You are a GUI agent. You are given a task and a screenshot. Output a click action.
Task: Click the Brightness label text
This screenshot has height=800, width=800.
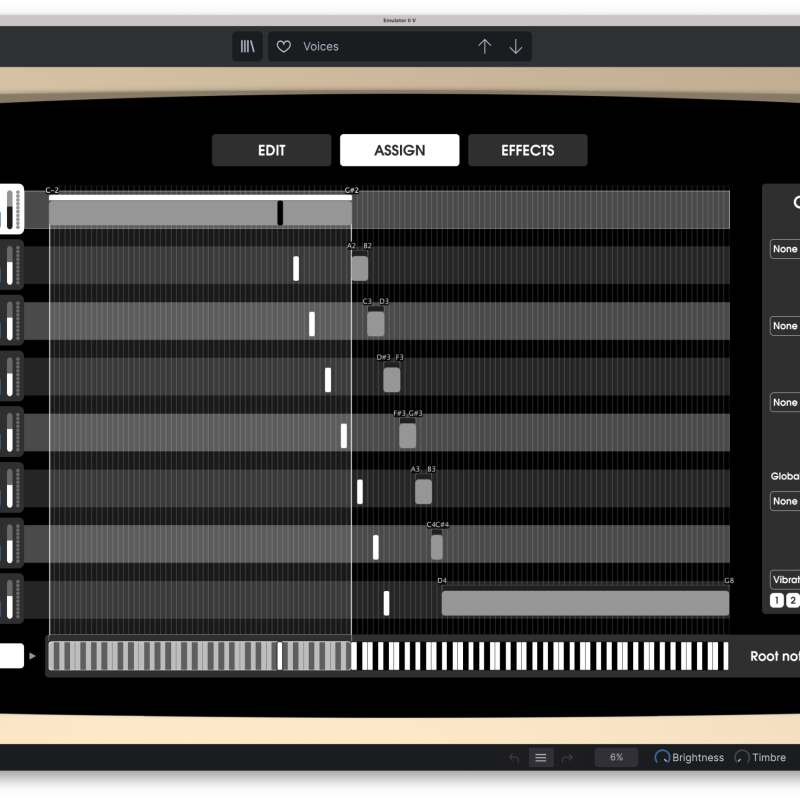point(698,758)
